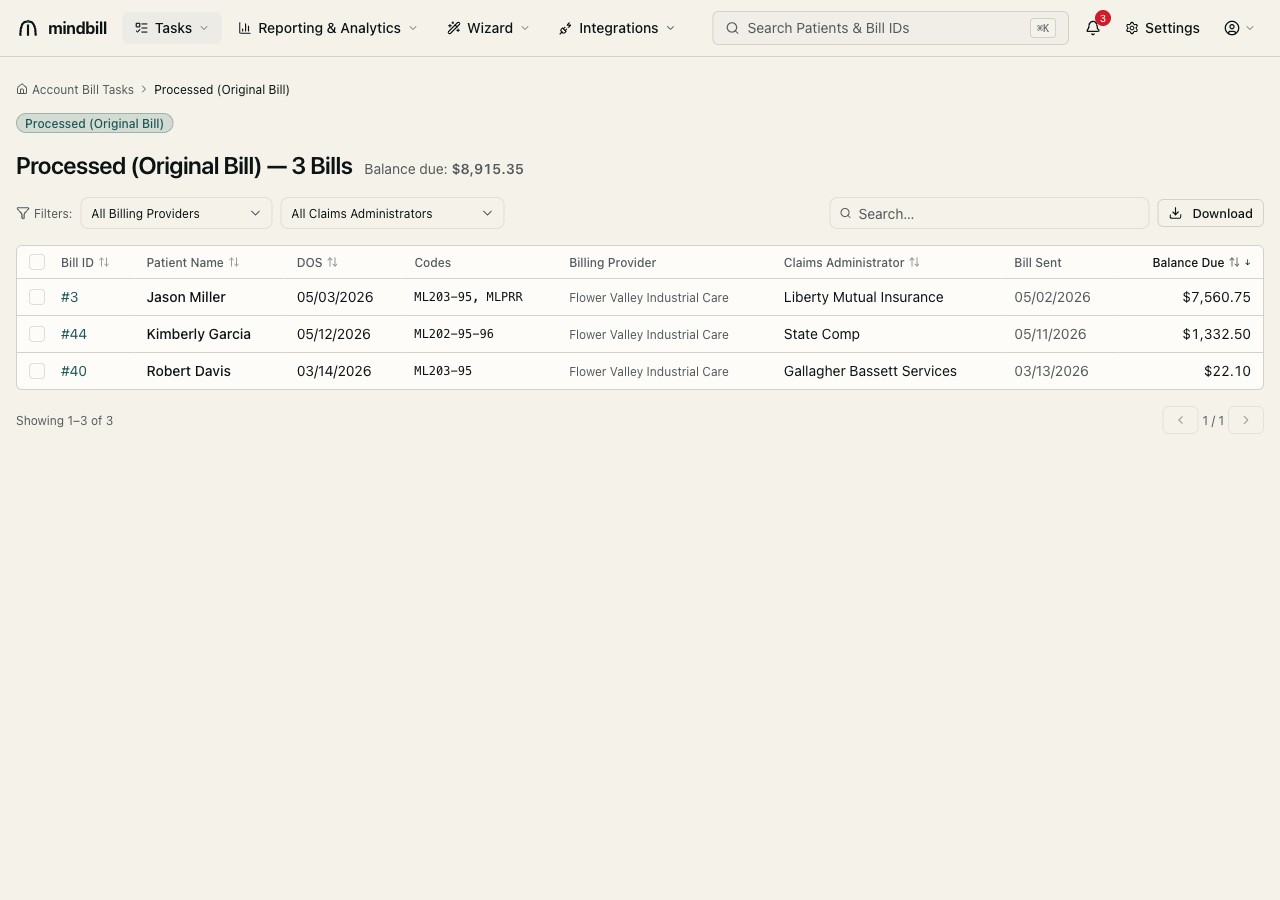This screenshot has height=900, width=1280.
Task: Open the notifications bell
Action: point(1093,28)
